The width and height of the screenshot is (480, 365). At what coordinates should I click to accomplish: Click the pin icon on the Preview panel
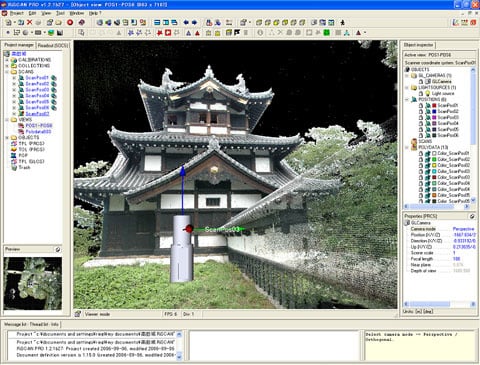(58, 249)
